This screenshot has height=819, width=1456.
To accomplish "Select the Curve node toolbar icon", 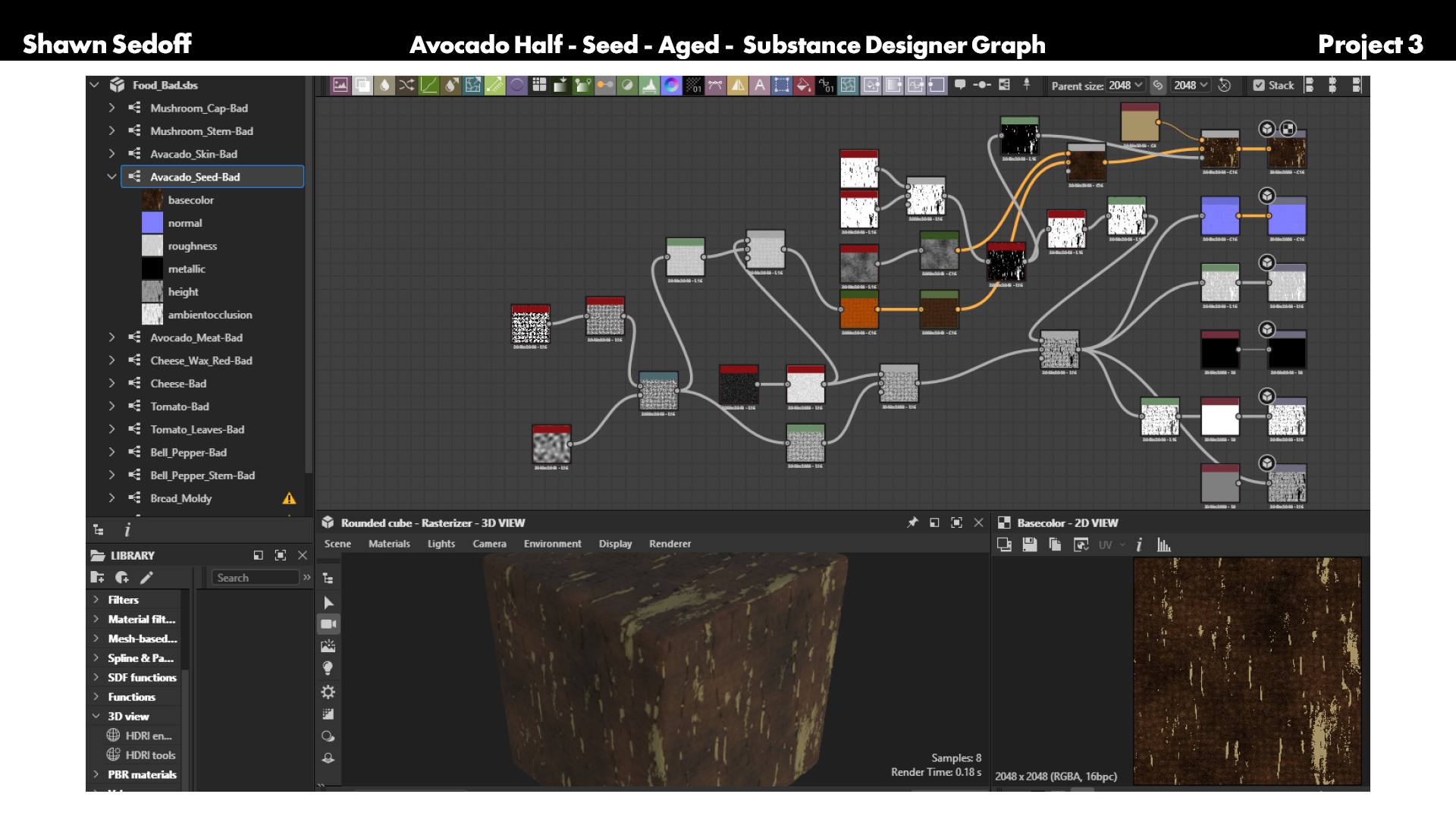I will point(428,85).
